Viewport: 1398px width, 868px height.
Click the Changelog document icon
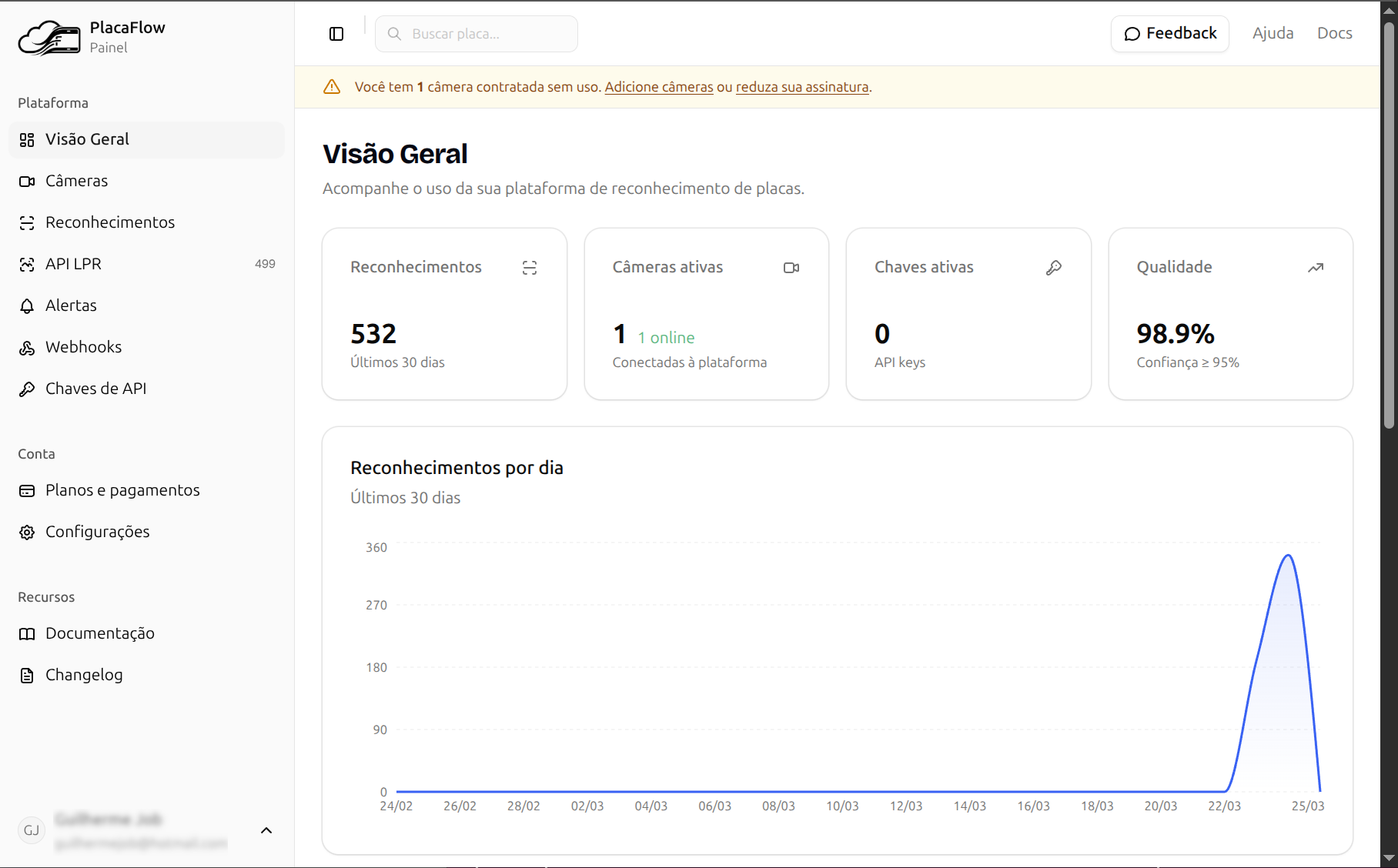27,676
